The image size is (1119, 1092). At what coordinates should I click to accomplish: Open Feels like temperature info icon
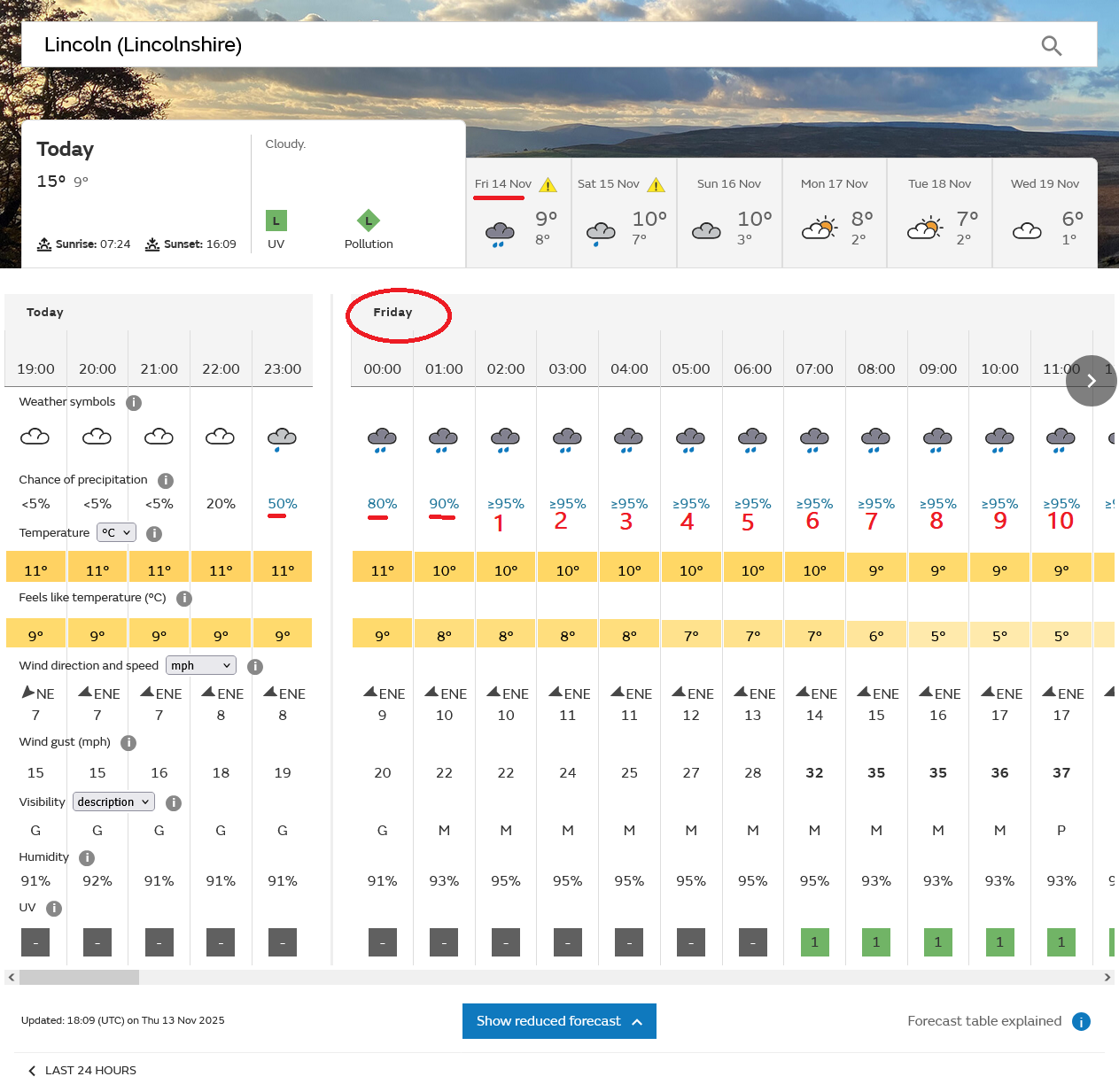[184, 599]
